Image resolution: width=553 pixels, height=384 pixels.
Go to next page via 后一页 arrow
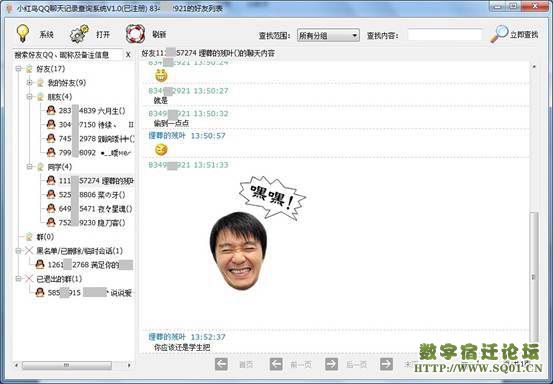(332, 364)
